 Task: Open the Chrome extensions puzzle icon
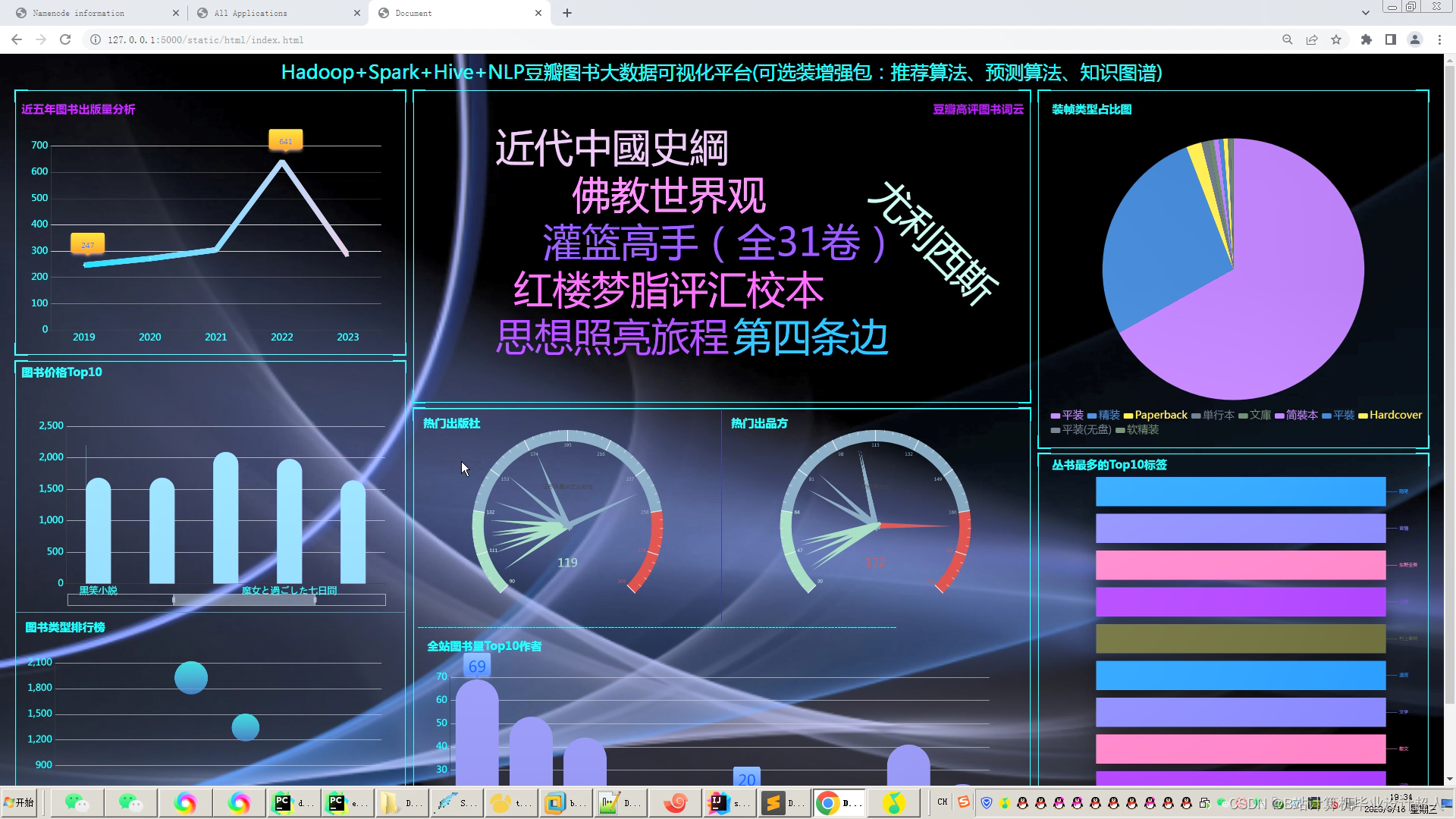(1367, 39)
